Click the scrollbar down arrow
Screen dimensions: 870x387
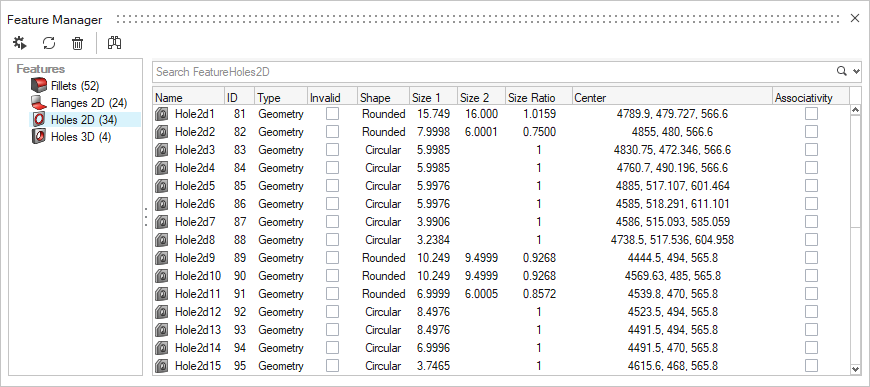click(x=855, y=369)
